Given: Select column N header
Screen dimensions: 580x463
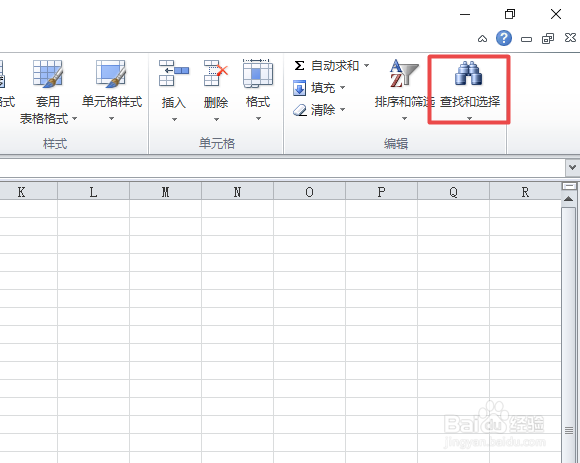Looking at the screenshot, I should tap(237, 192).
